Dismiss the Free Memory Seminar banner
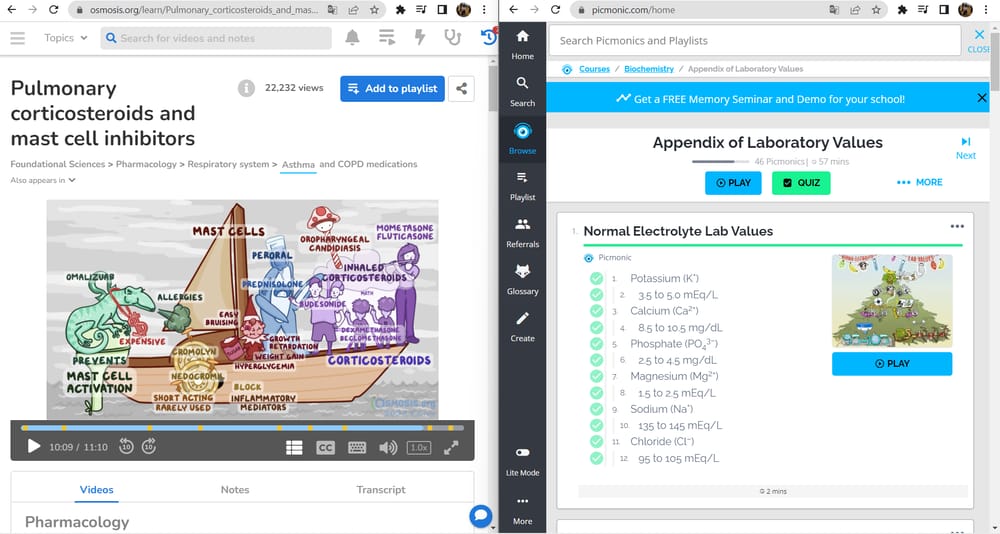 tap(982, 98)
